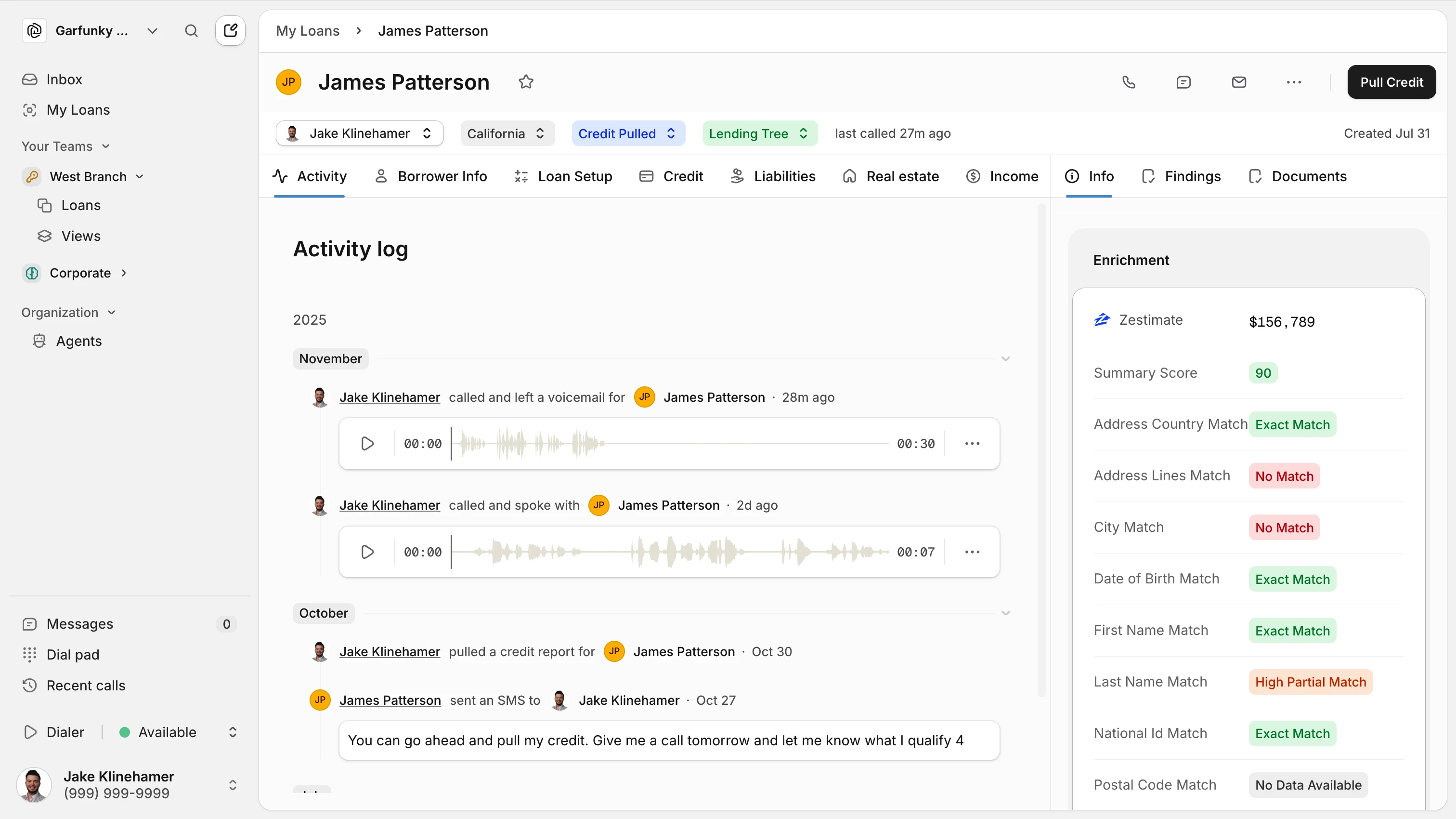Open Agents under Organization
This screenshot has height=819, width=1456.
point(78,341)
